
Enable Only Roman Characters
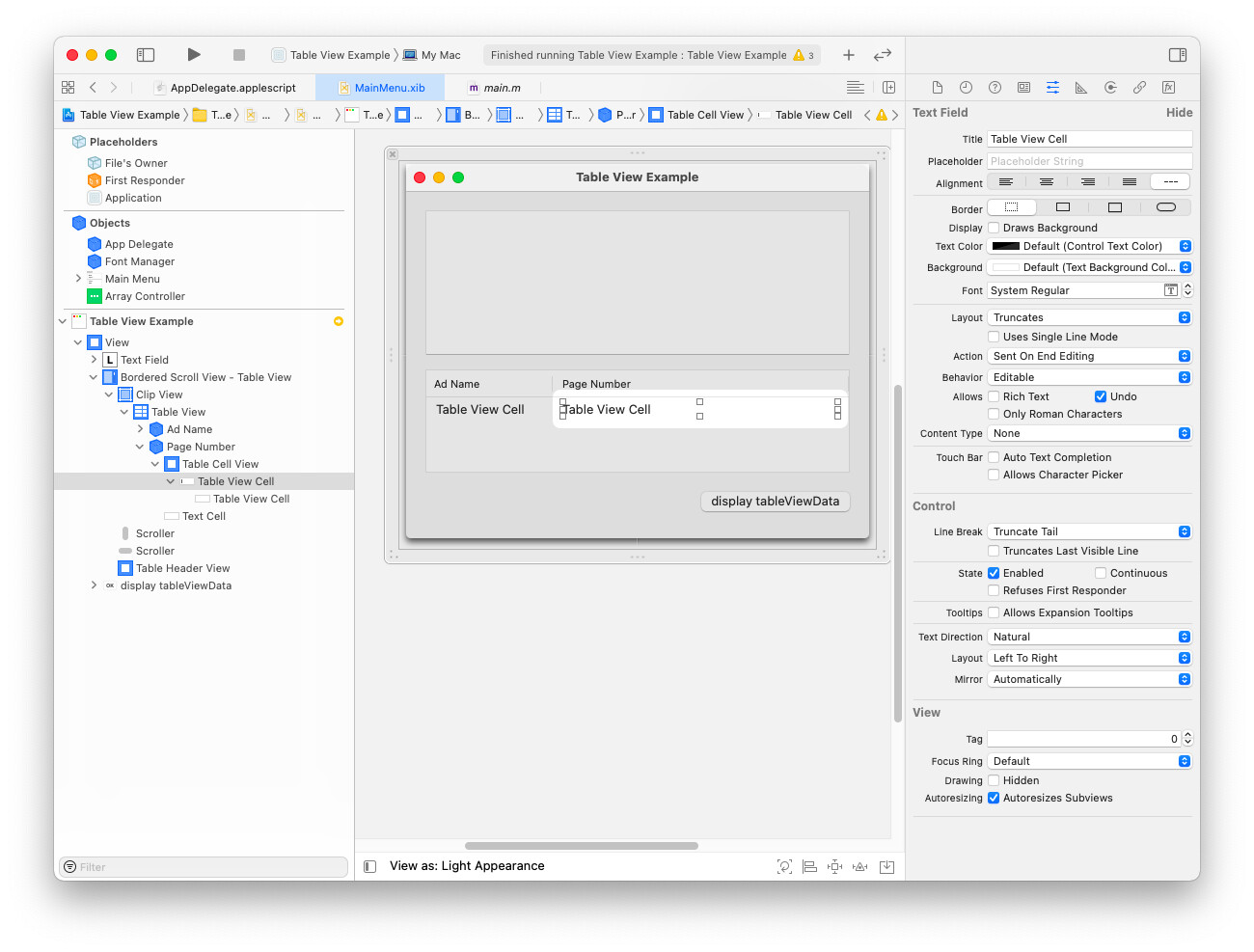[x=994, y=414]
